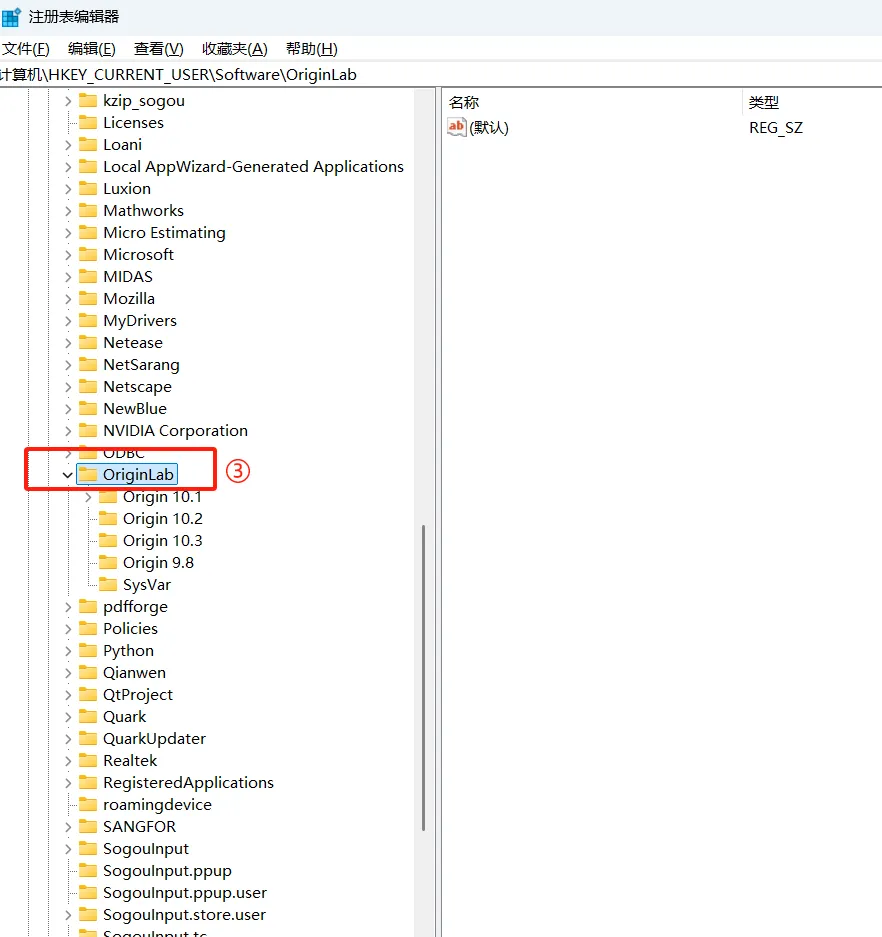Open the 收藏夹(A) menu

point(234,49)
